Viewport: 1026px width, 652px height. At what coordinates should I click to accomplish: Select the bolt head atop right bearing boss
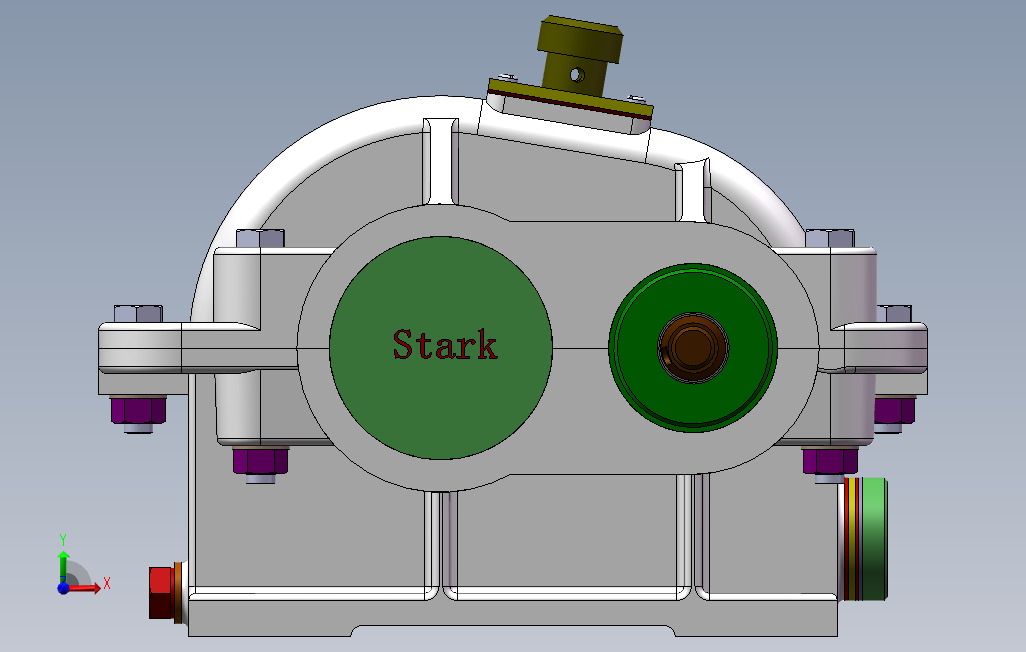(x=830, y=238)
